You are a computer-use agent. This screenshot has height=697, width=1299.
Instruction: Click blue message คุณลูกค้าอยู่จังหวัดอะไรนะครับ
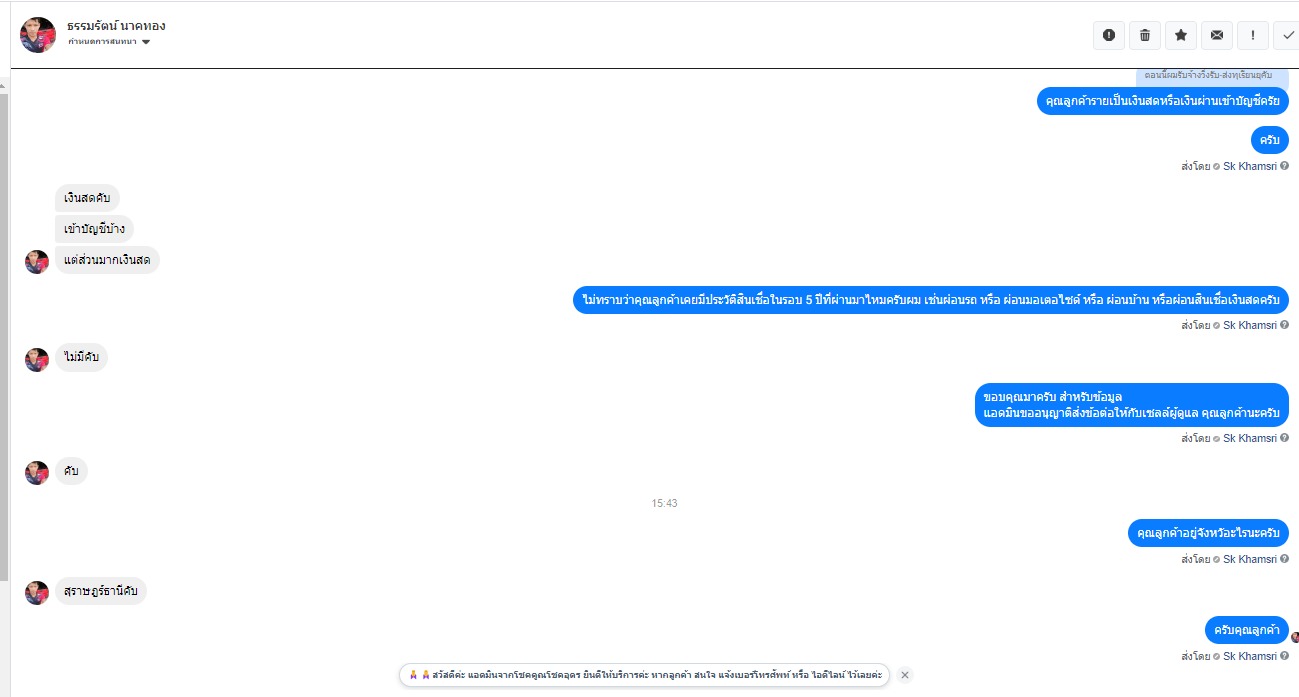[x=1208, y=533]
